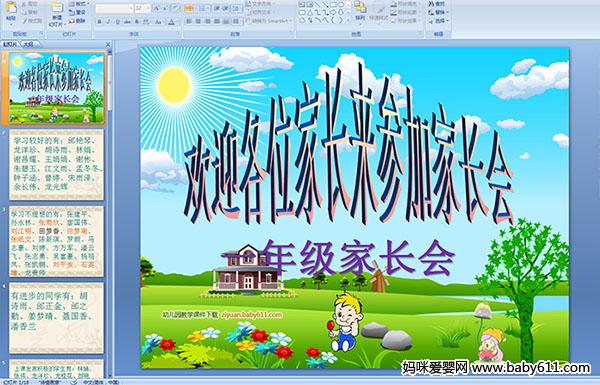Select slide 3 thumbnail 学习不理想的有
The height and width of the screenshot is (385, 600).
(x=57, y=241)
